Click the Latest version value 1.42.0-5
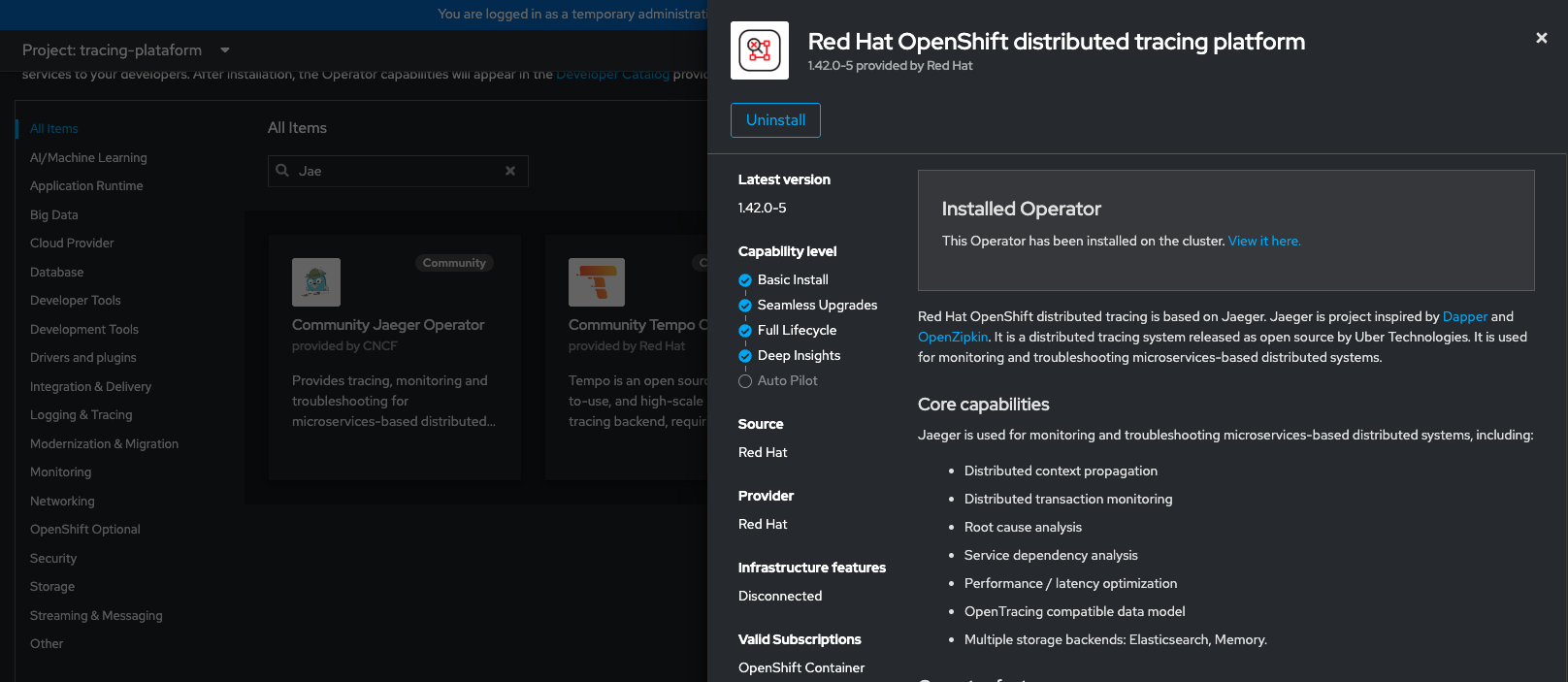 [x=763, y=208]
